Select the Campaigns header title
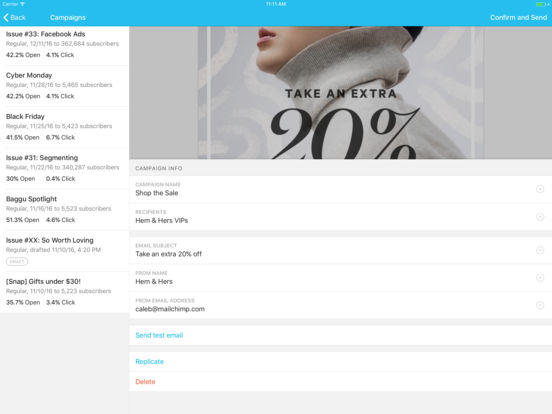 68,18
